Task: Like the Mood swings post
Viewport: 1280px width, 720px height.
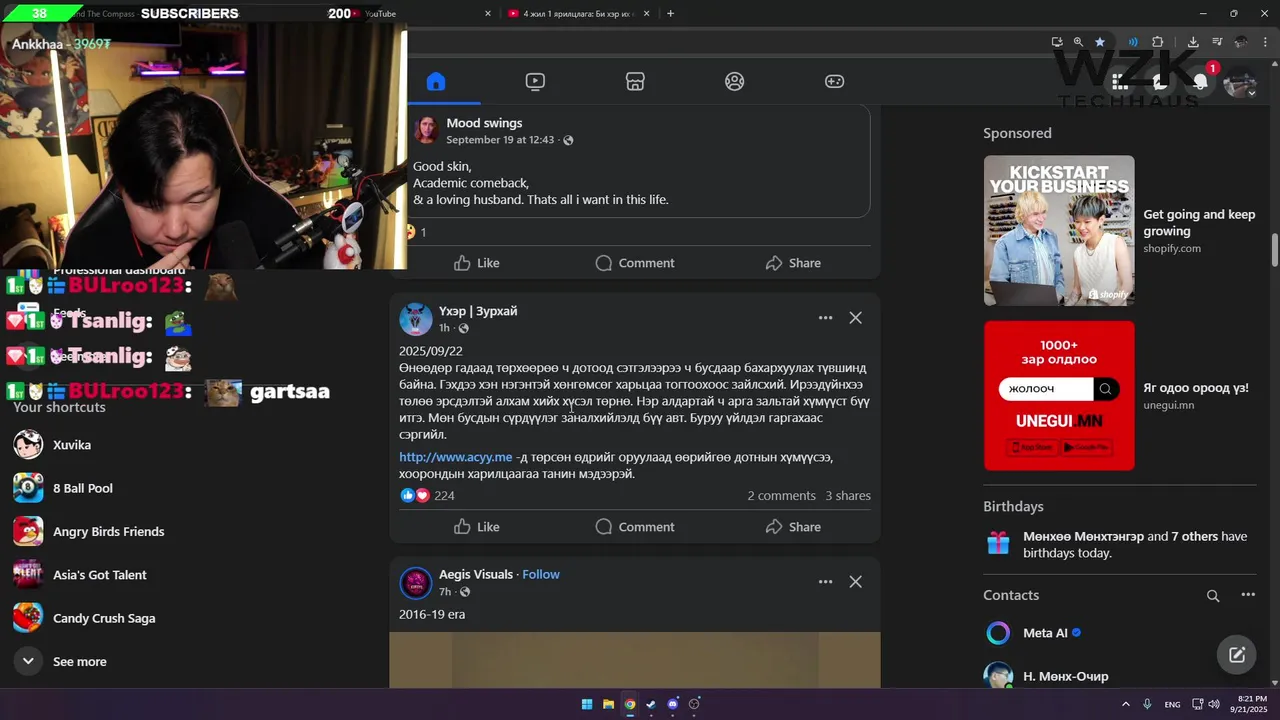Action: (476, 263)
